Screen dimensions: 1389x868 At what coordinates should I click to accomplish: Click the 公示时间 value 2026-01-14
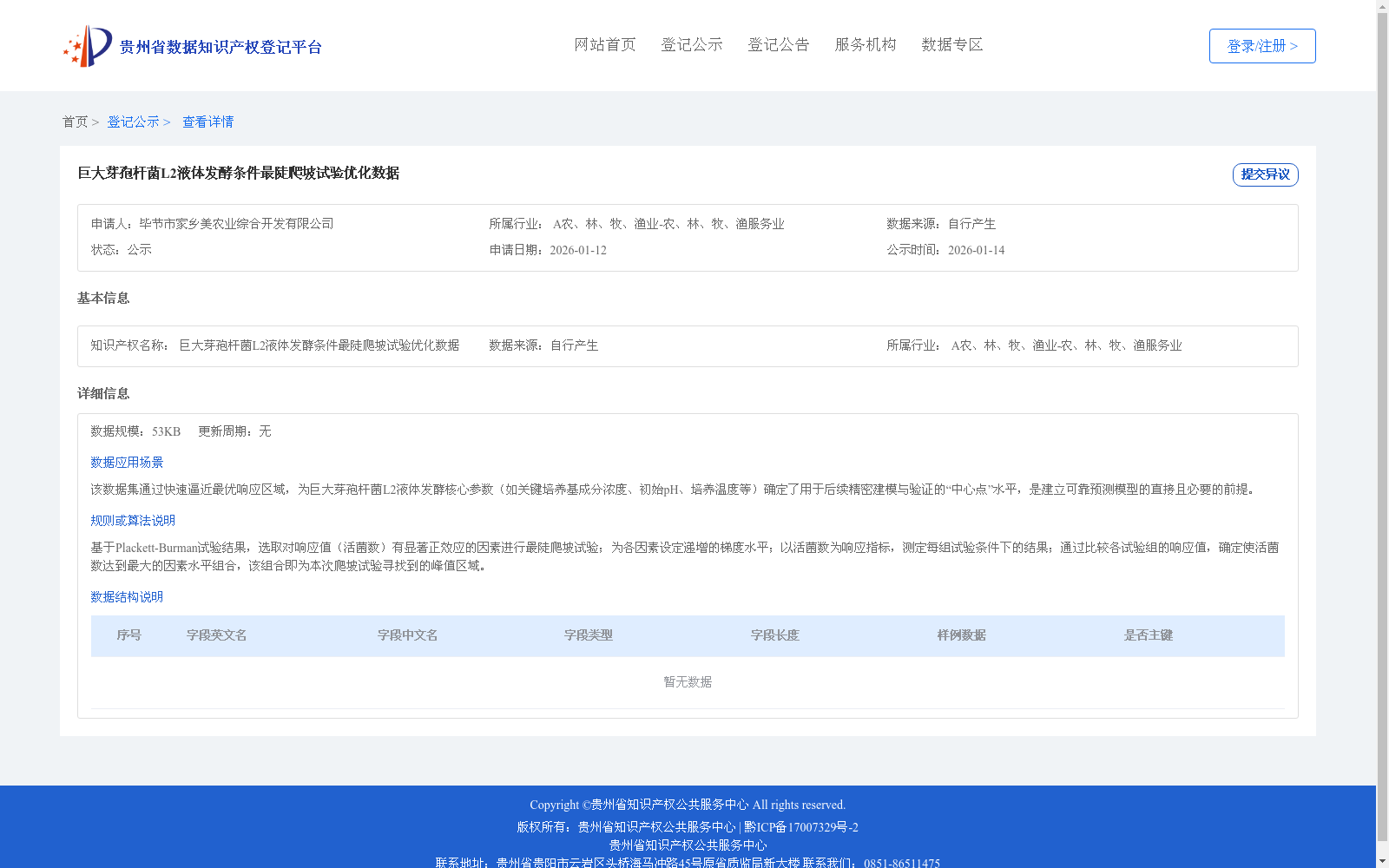(x=976, y=250)
